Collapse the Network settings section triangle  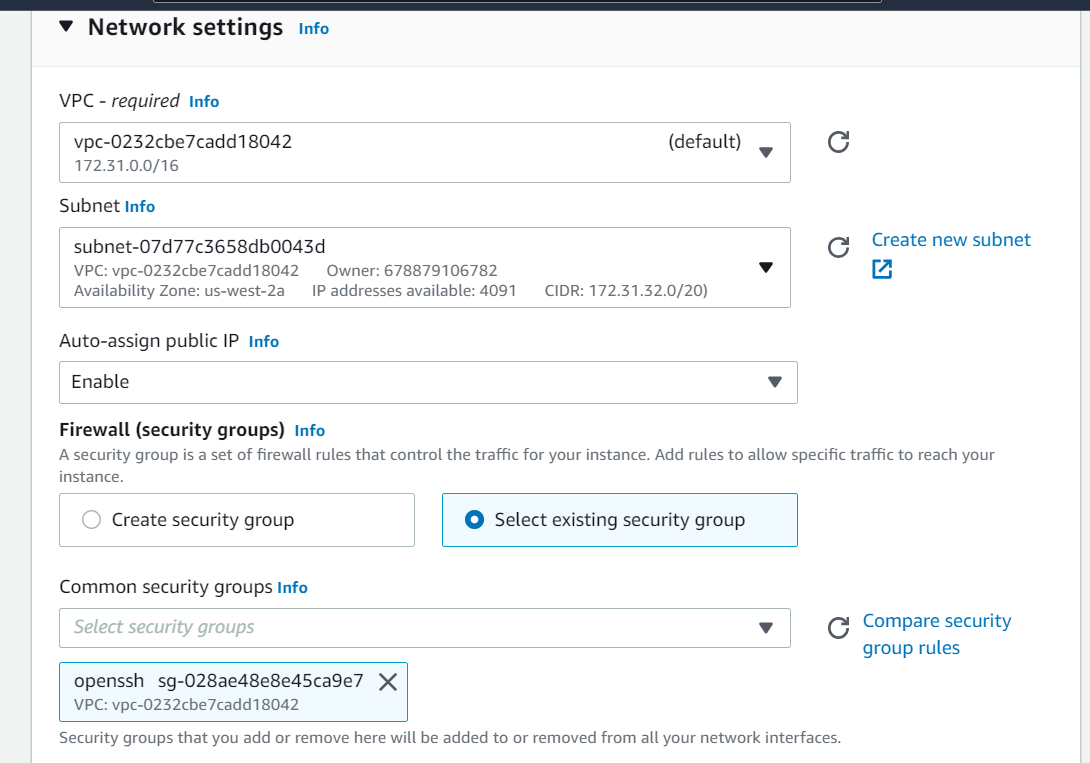[x=66, y=27]
